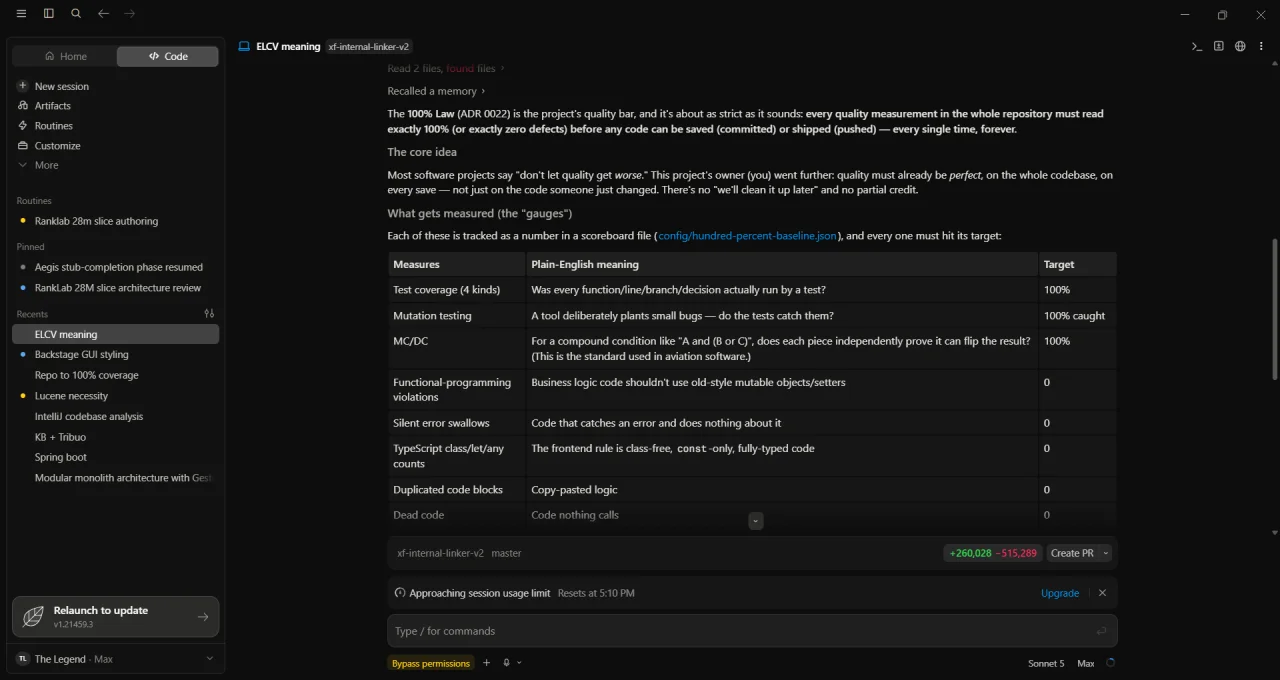
Task: Open the Sonnet 5 model selector
Action: click(1046, 663)
